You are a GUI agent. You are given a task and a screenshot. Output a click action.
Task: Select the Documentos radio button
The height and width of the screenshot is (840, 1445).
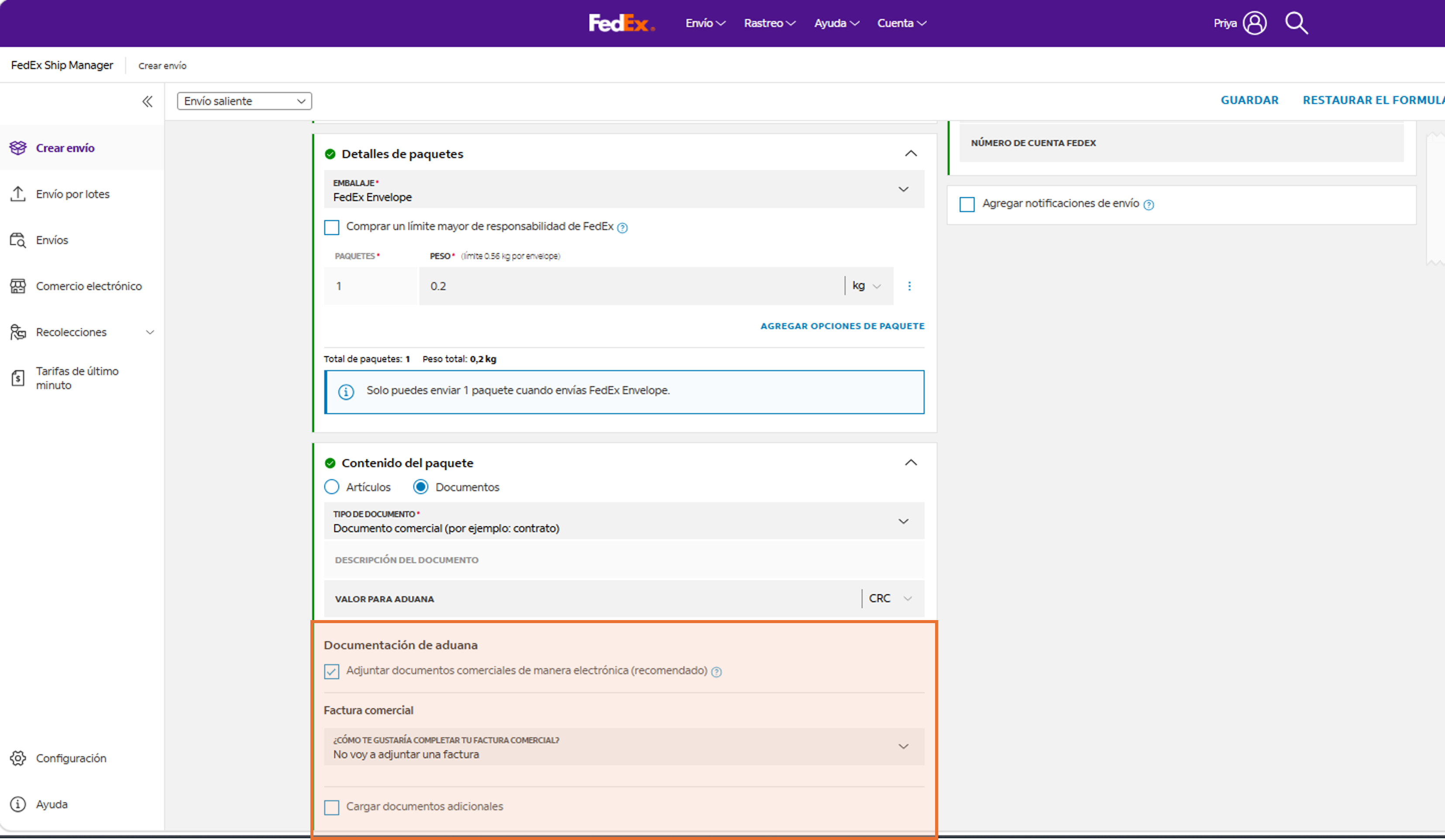[420, 487]
